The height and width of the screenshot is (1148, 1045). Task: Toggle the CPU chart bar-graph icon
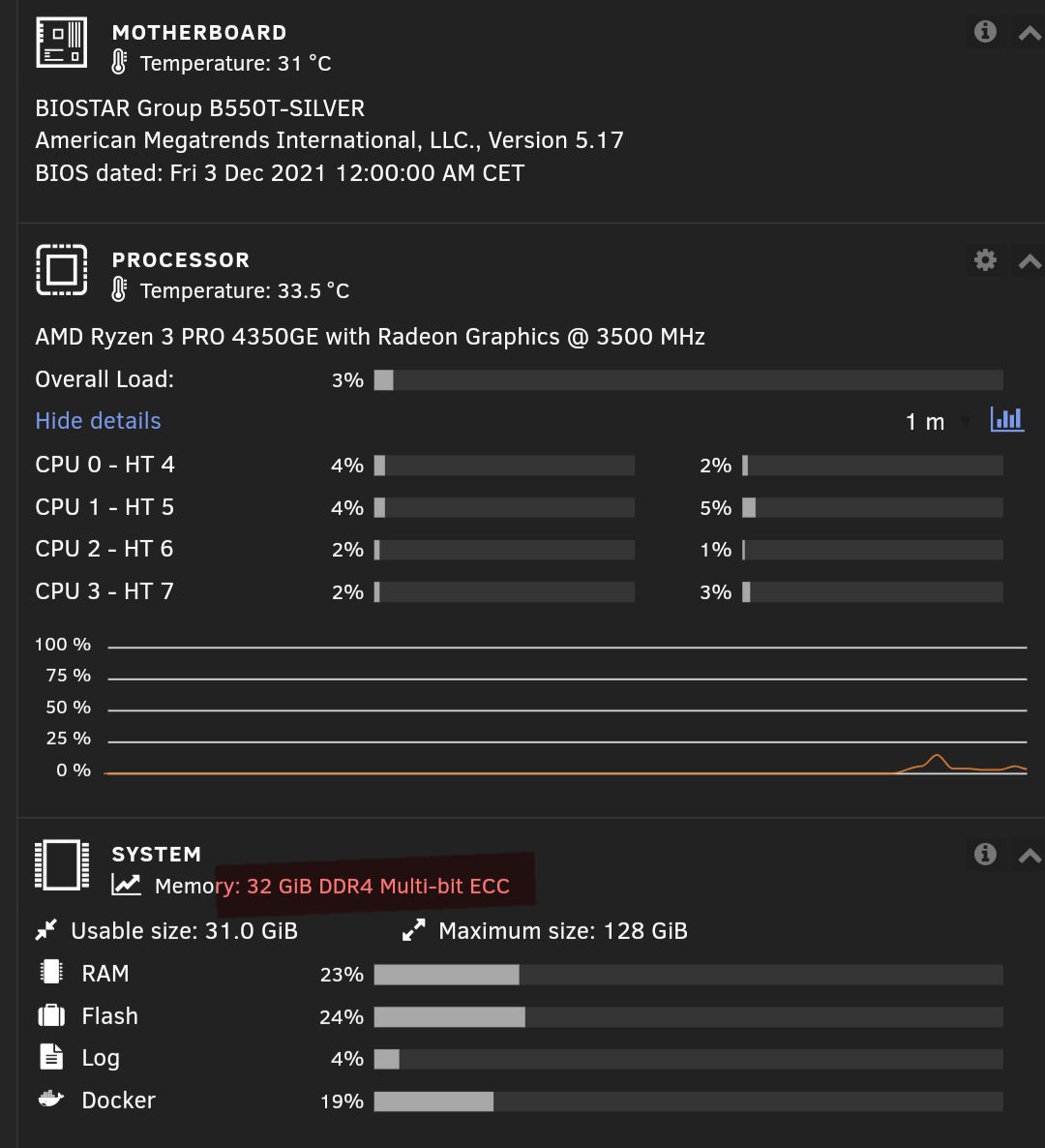[x=1007, y=420]
